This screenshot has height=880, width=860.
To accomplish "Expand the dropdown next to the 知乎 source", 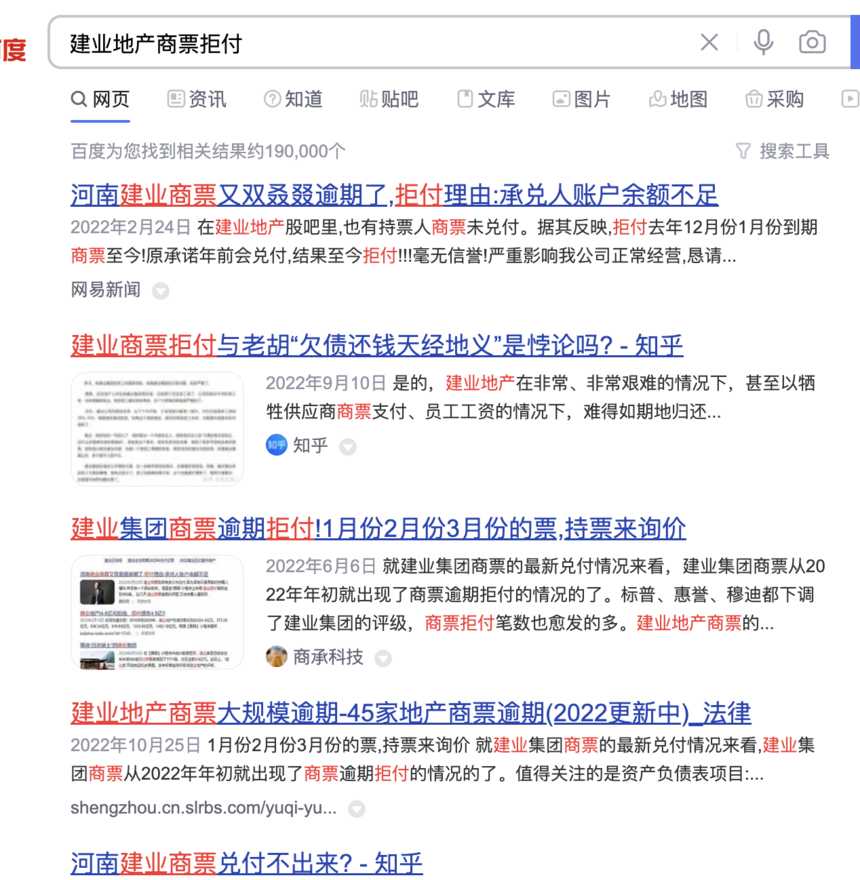I will click(x=348, y=447).
